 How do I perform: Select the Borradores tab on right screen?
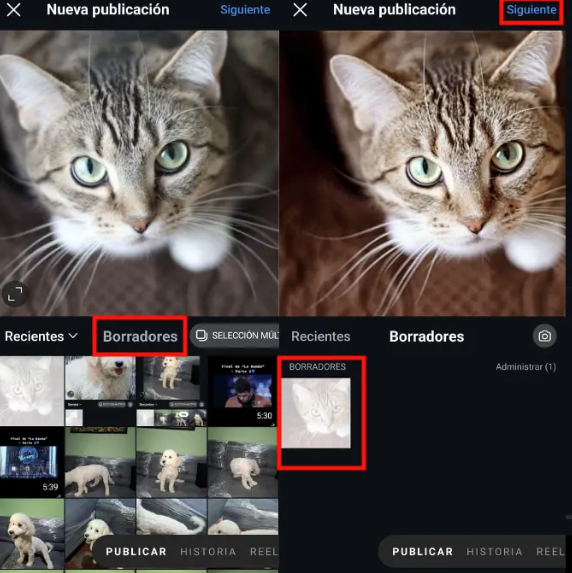pos(427,336)
